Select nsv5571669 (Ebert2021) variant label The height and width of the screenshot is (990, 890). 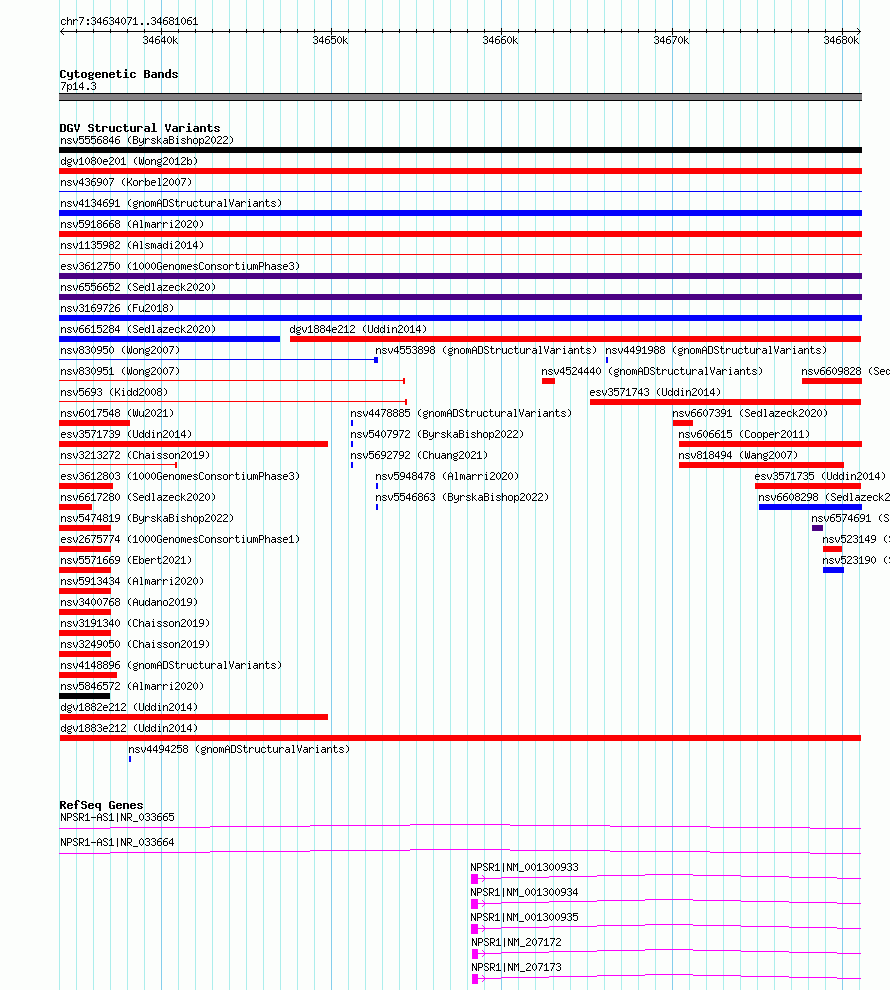pyautogui.click(x=126, y=560)
